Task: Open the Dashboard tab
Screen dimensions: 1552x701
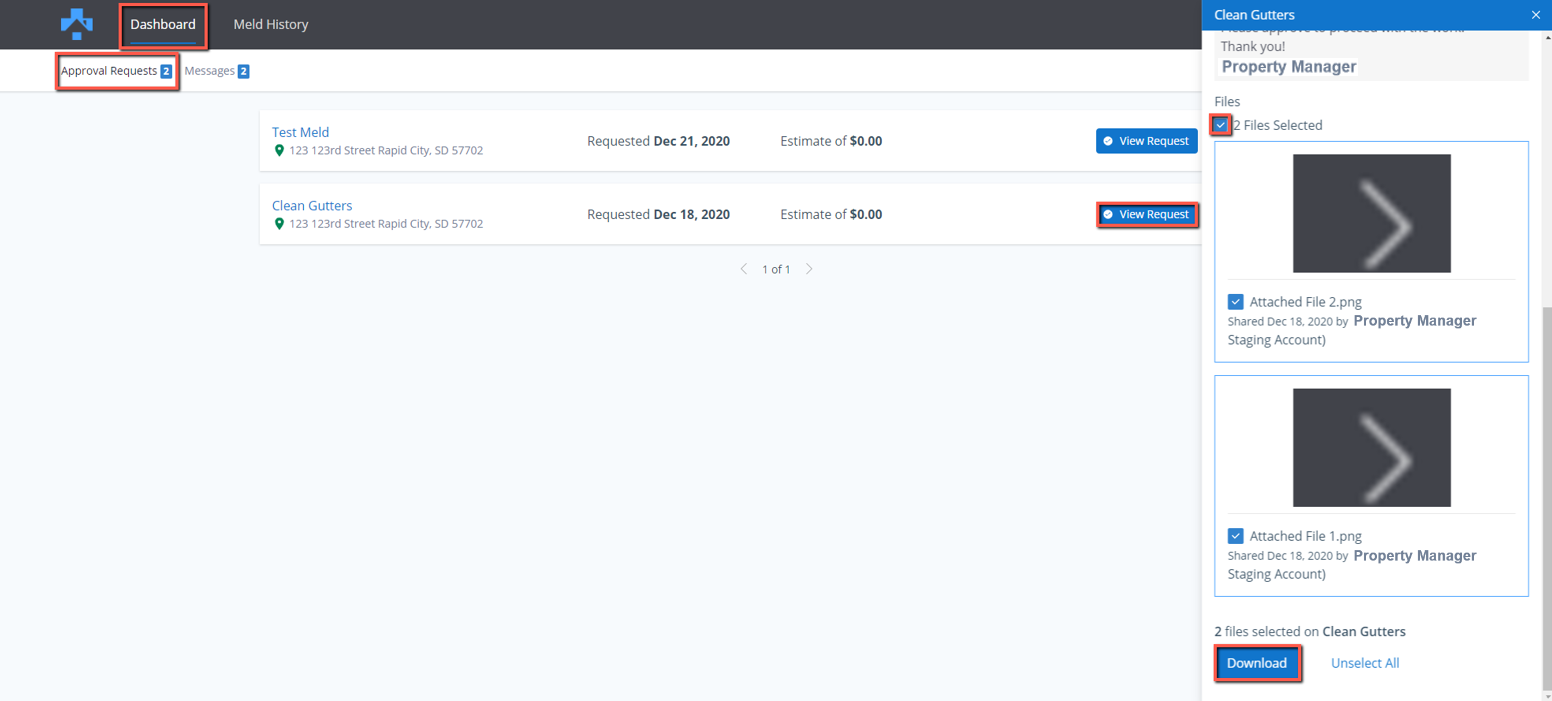Action: [163, 24]
